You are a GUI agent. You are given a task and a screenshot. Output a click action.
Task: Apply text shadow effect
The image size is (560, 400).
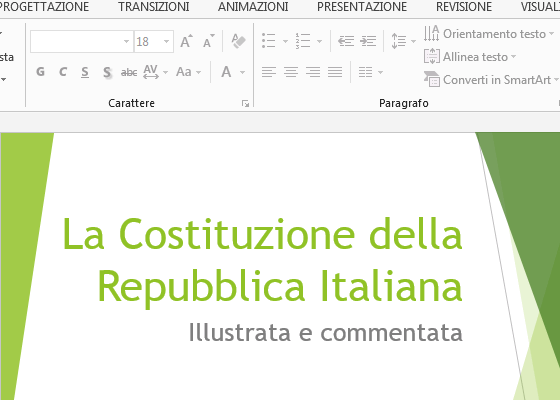[107, 72]
